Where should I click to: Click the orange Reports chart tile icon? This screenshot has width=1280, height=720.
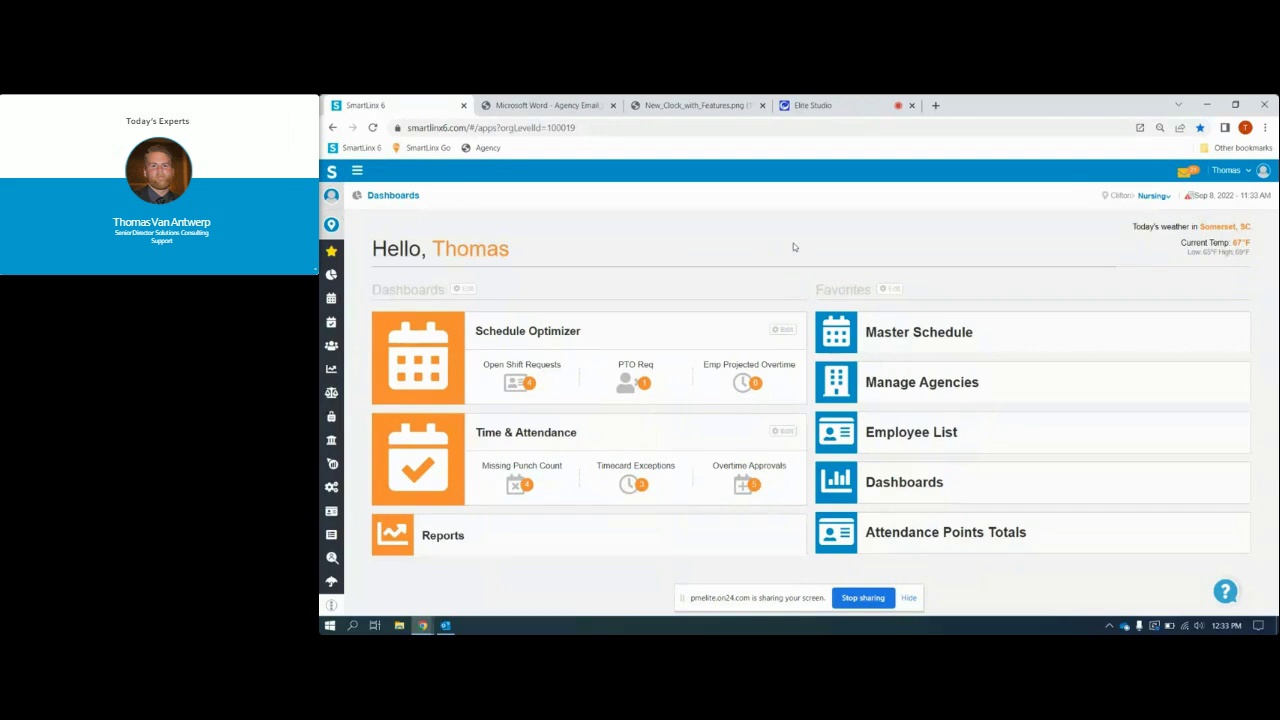(393, 535)
